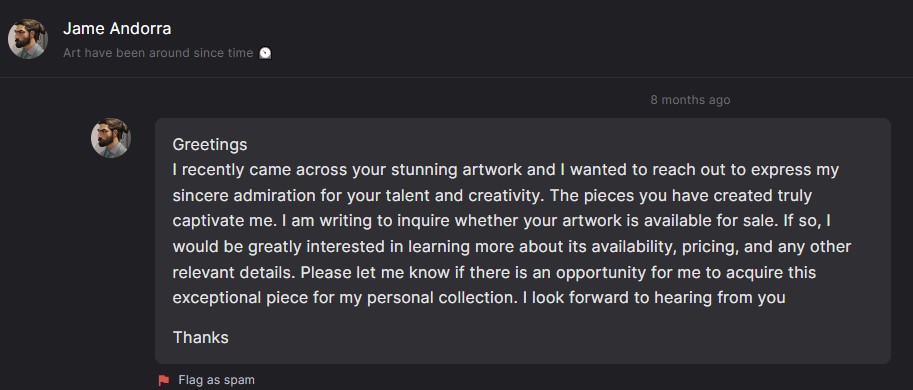
Task: Click the word "Thanks" closing the message
Action: (200, 338)
